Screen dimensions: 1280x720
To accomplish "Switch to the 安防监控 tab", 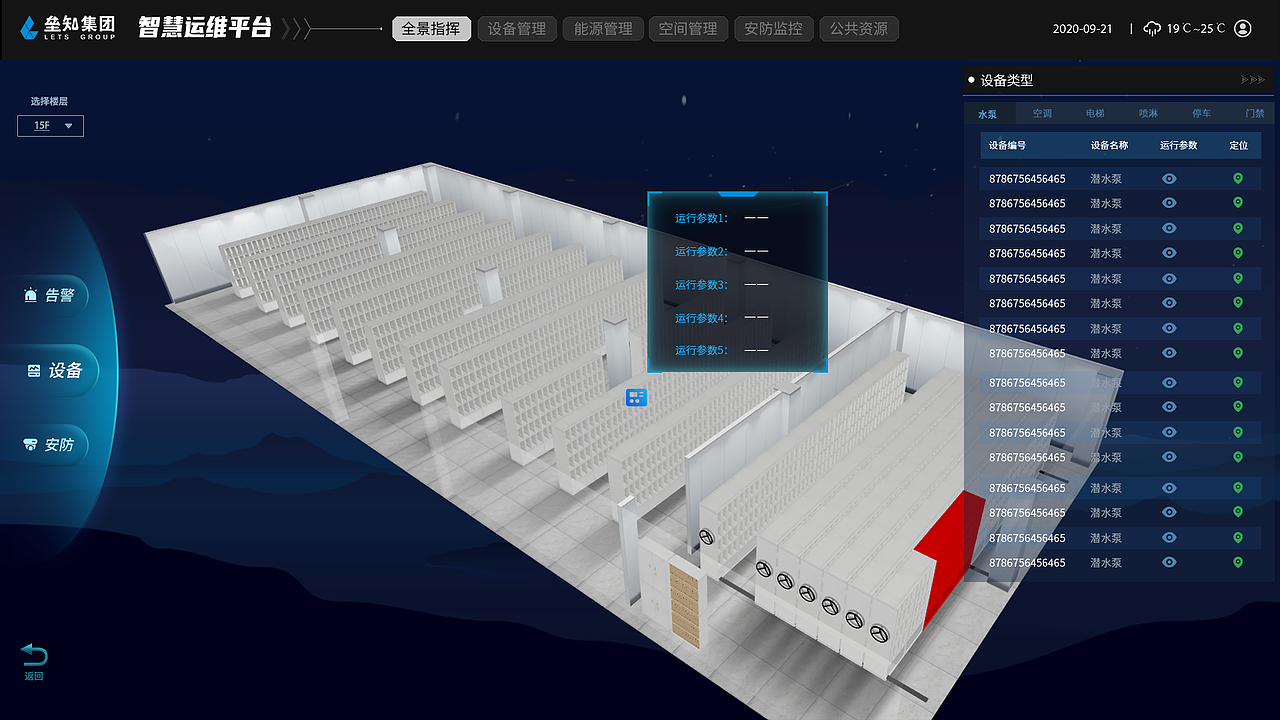I will pos(774,29).
